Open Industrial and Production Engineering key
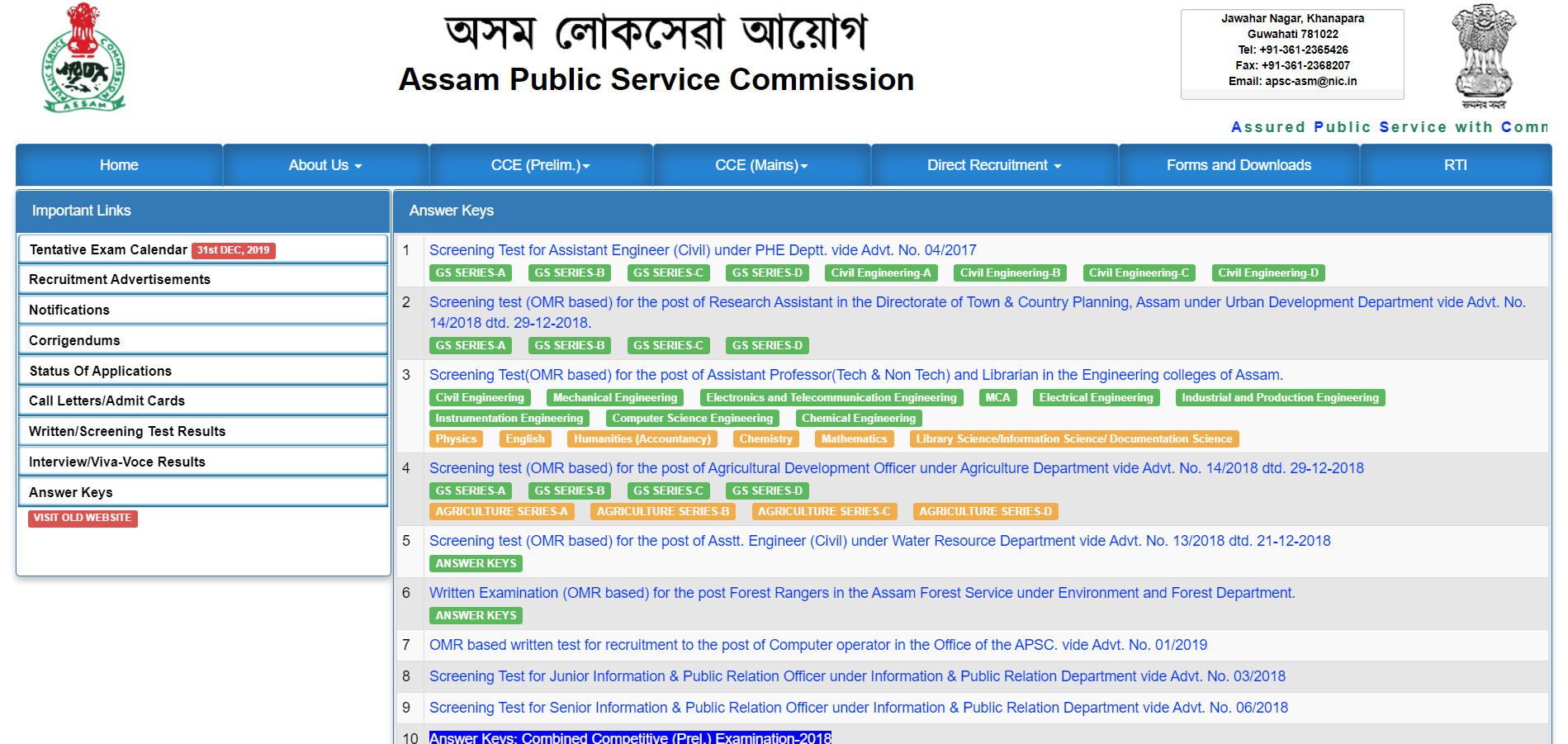The width and height of the screenshot is (1568, 744). (x=1280, y=397)
